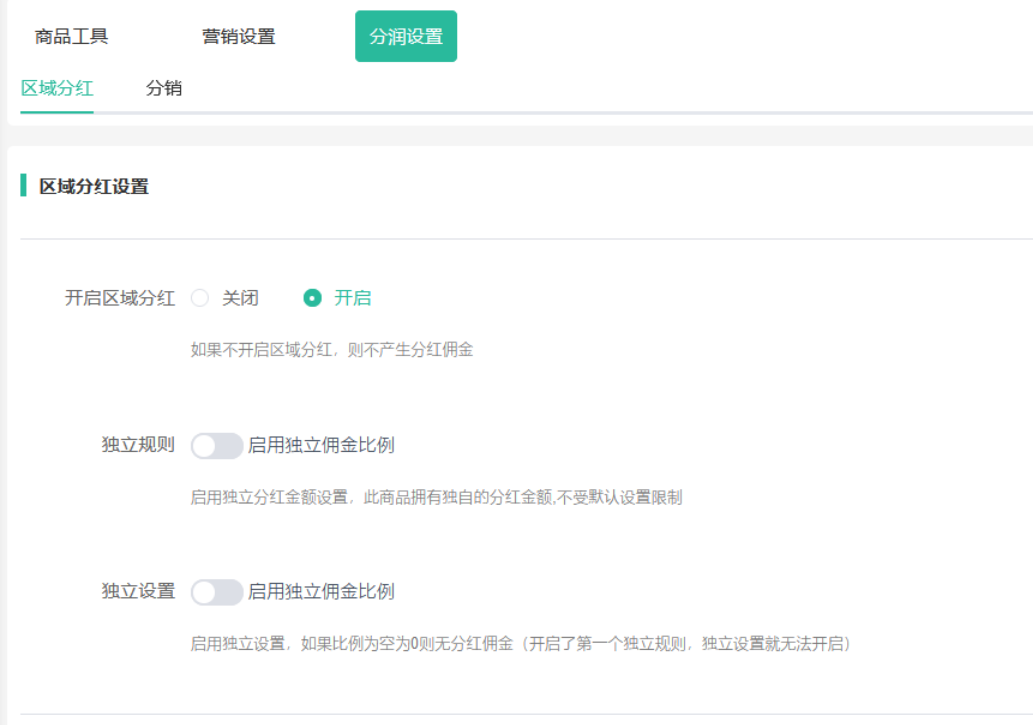Click the 开启区域分红 field label
This screenshot has width=1033, height=725.
[120, 298]
